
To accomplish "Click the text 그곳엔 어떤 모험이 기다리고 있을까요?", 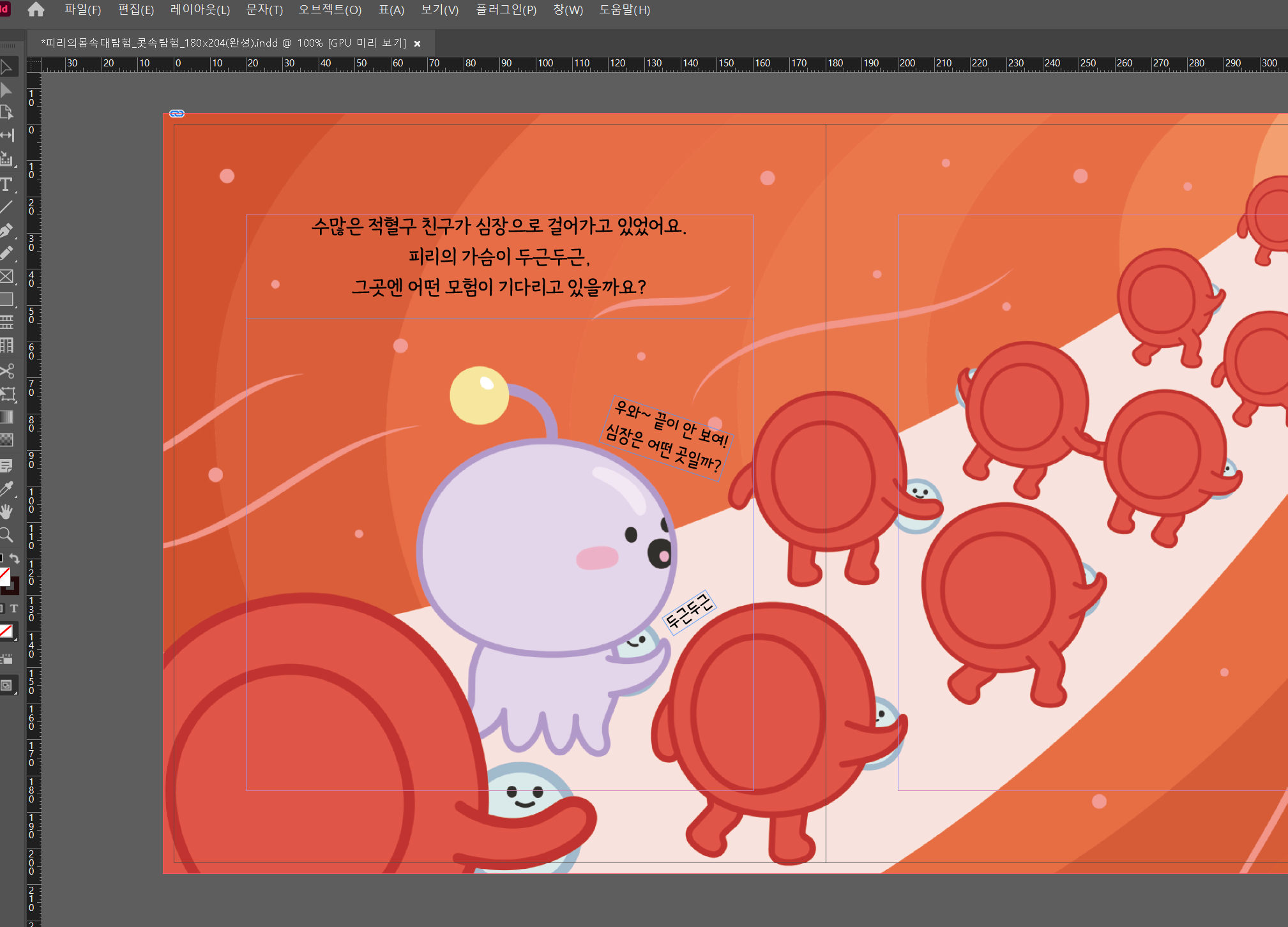I will [x=499, y=287].
